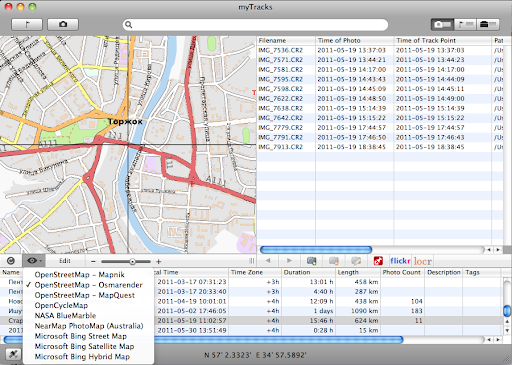The width and height of the screenshot is (512, 365).
Task: Click the search input field
Action: pyautogui.click(x=256, y=25)
